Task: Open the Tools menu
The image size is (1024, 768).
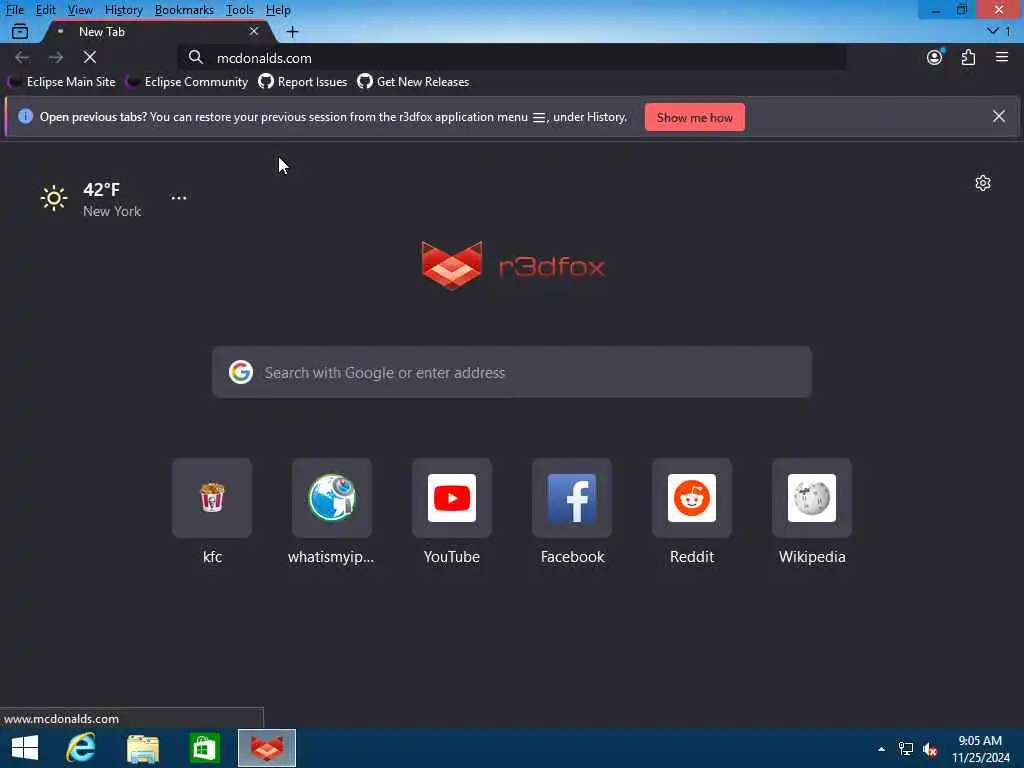Action: coord(239,10)
